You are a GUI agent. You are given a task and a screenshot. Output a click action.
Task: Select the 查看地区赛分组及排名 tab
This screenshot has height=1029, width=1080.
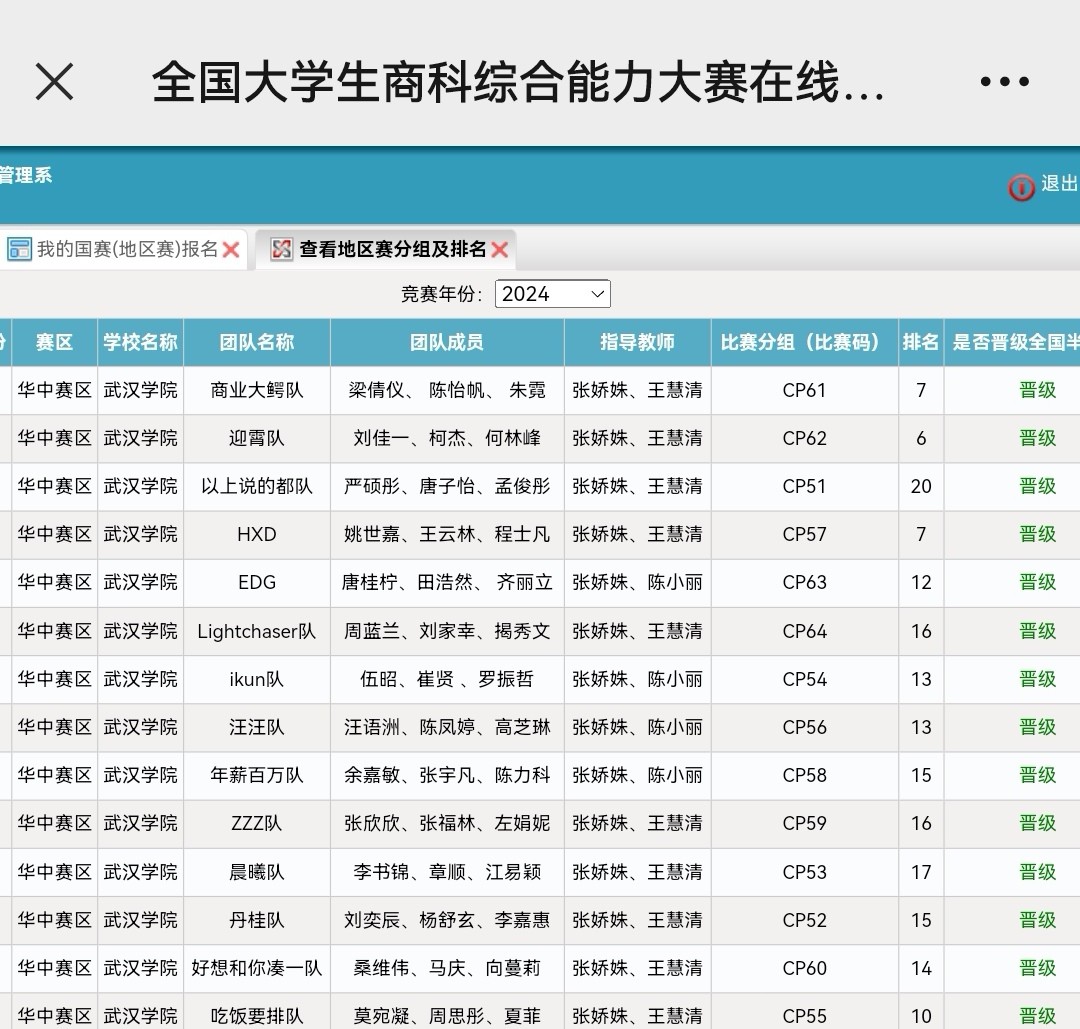point(392,250)
